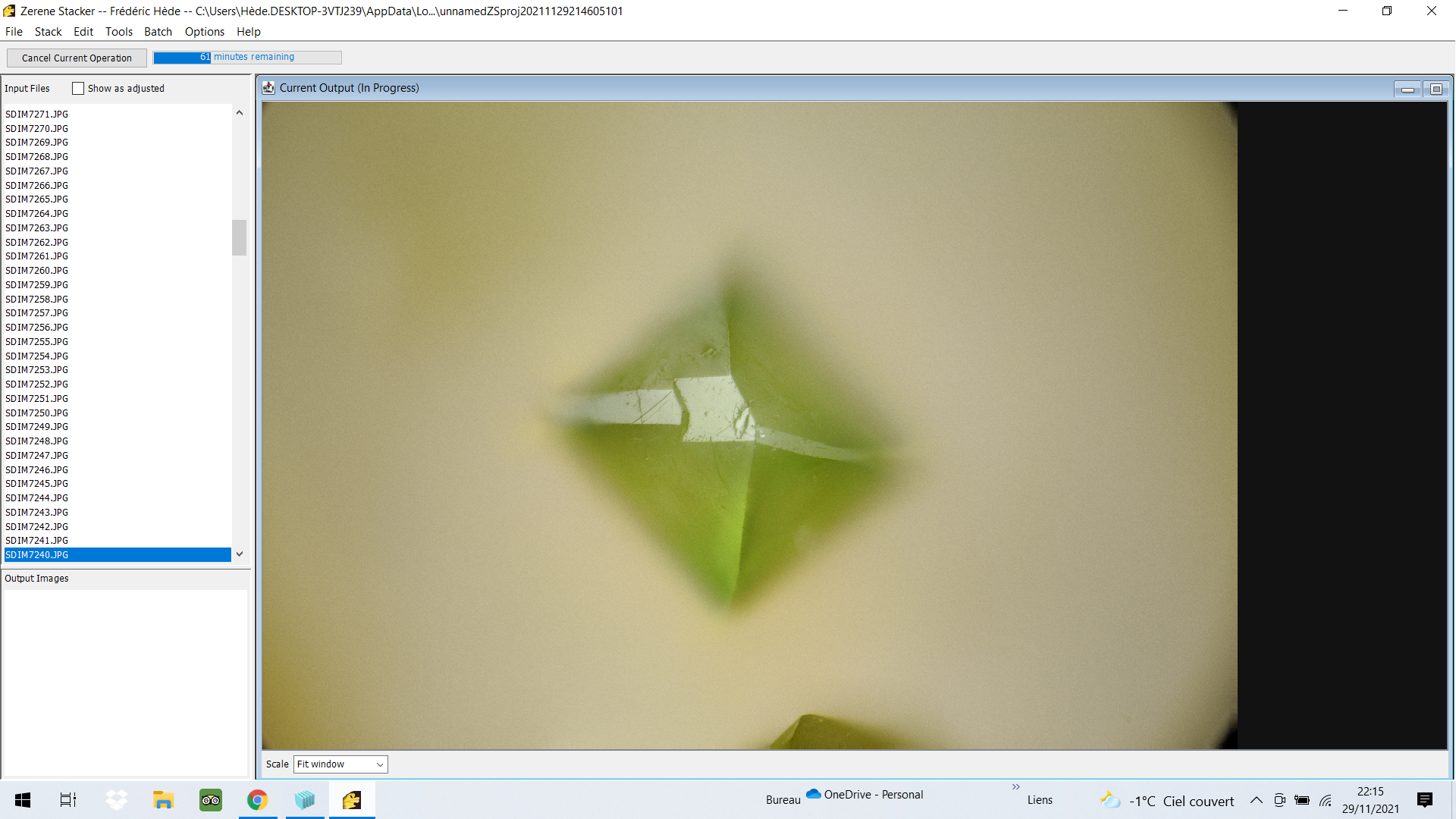Select input file SDIM7271.JPG

pyautogui.click(x=118, y=115)
